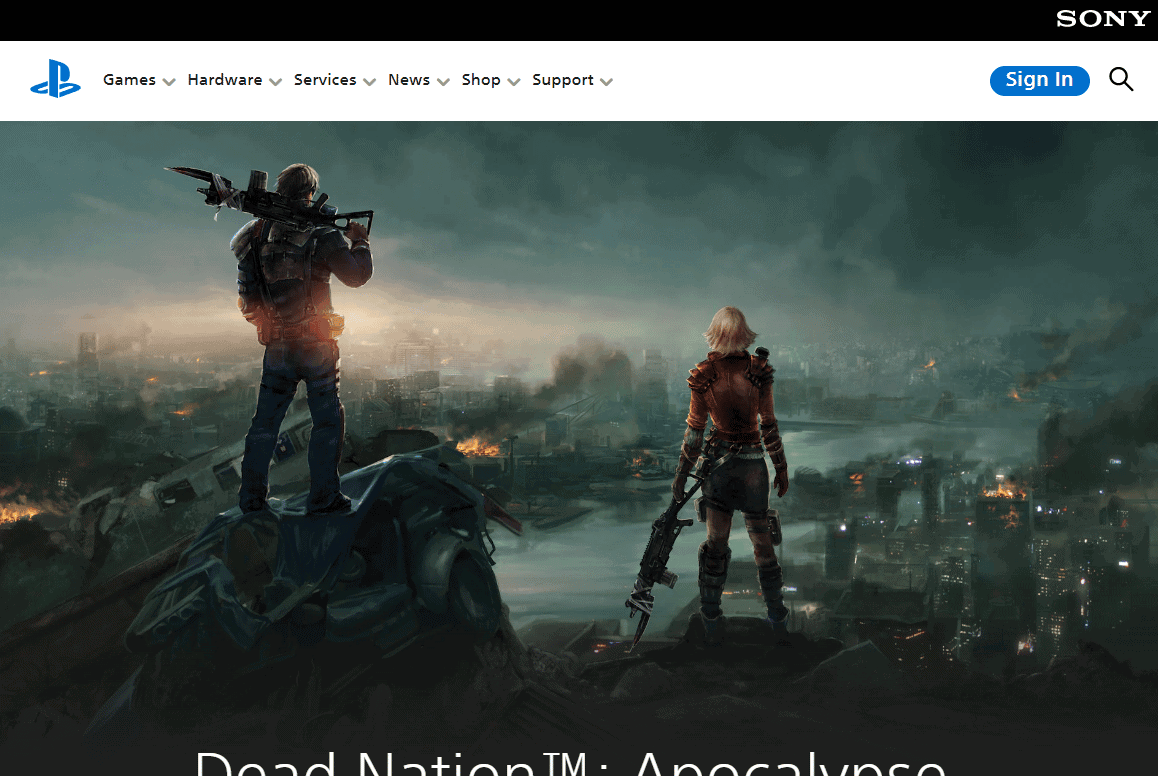Expand the Services dropdown chevron

pos(370,82)
